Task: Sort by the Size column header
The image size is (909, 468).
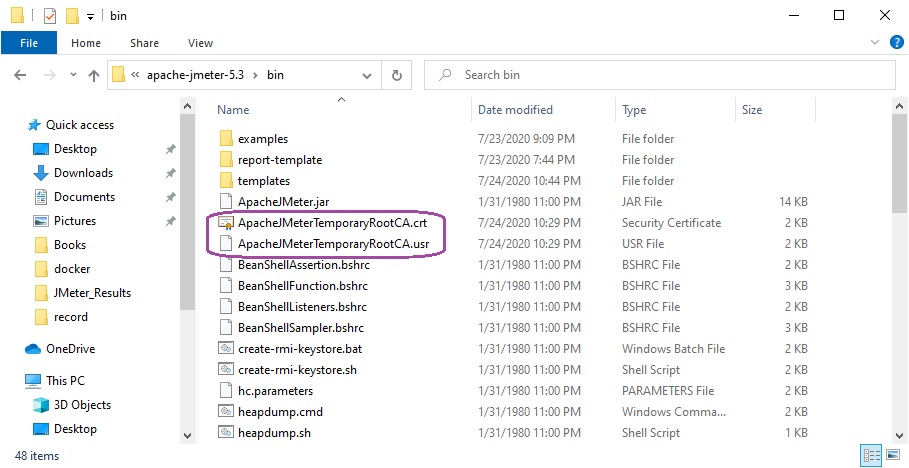Action: (x=752, y=110)
